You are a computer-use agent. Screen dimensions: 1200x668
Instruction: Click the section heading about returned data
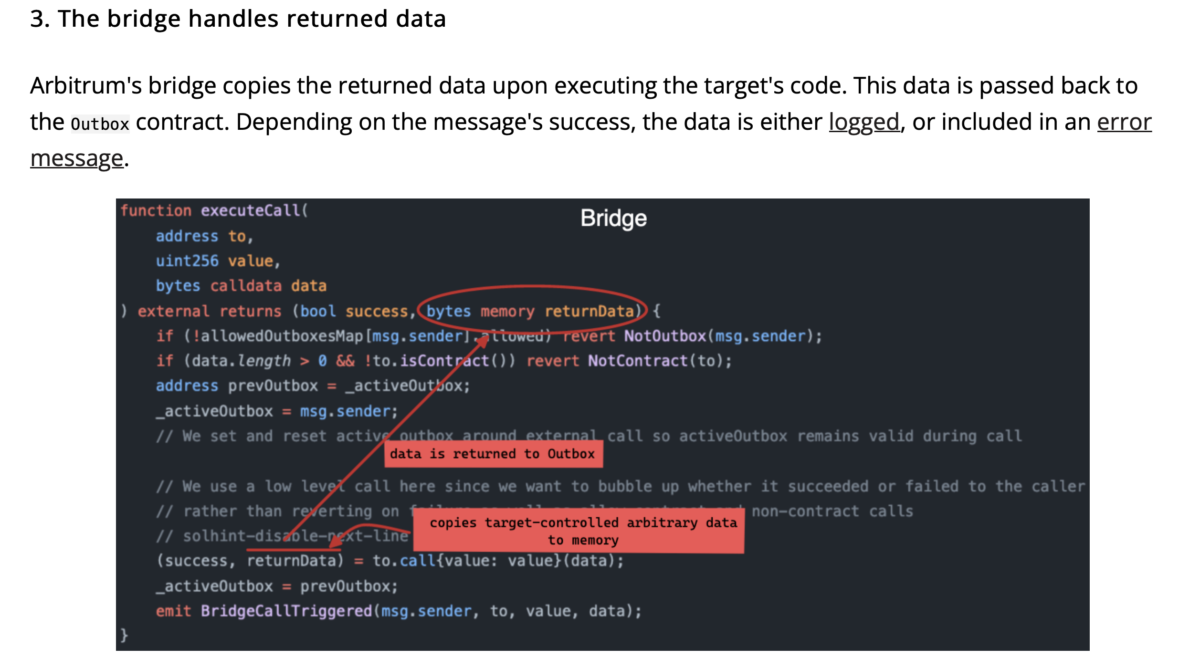tap(238, 19)
